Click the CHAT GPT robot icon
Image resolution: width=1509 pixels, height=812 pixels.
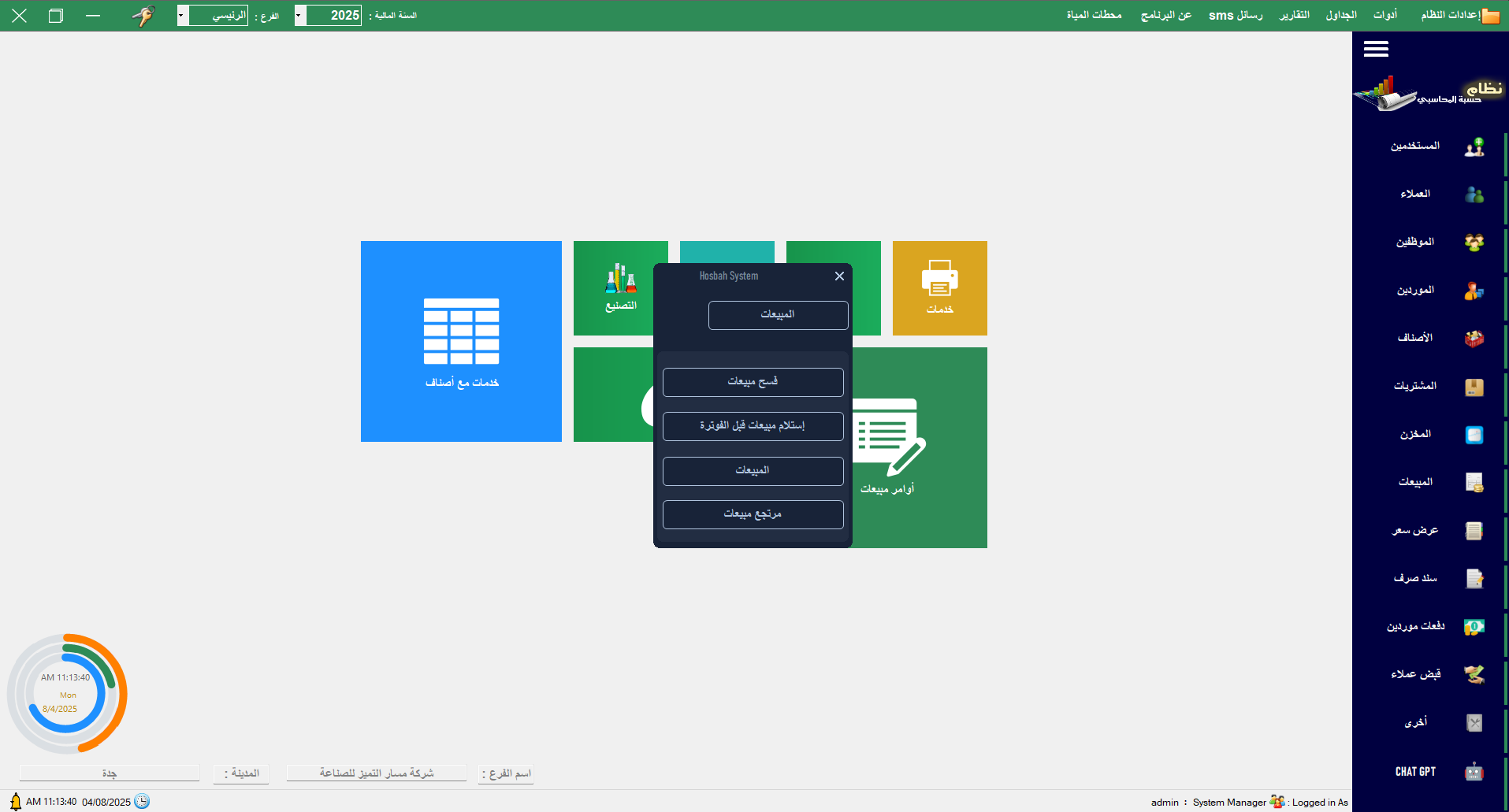[1474, 772]
